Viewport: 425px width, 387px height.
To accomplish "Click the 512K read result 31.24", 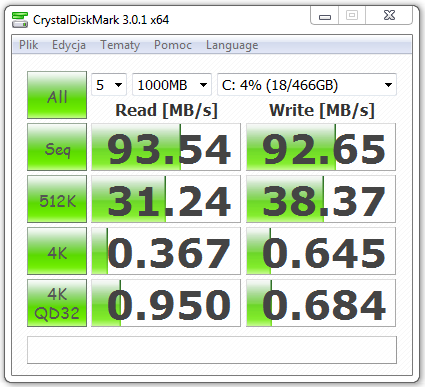I will click(x=166, y=199).
